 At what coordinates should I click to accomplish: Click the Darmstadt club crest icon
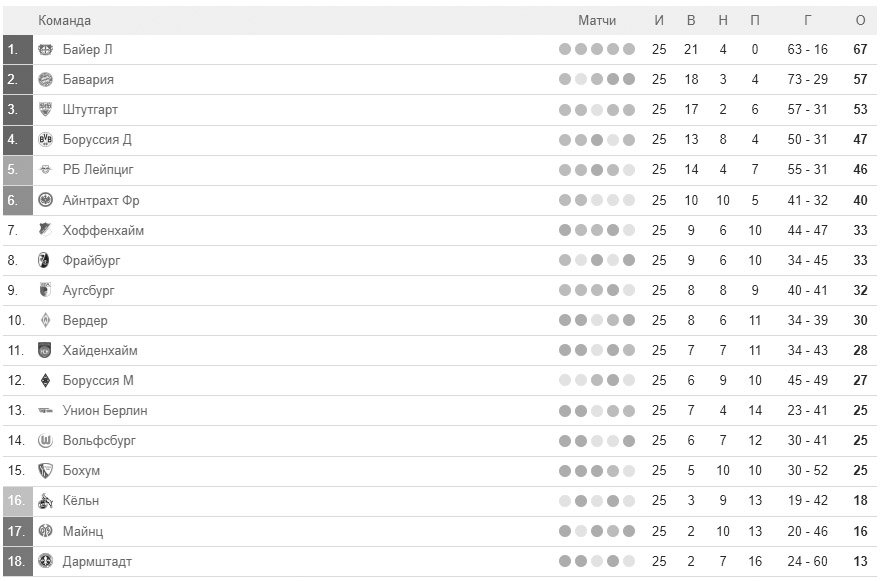pyautogui.click(x=45, y=561)
